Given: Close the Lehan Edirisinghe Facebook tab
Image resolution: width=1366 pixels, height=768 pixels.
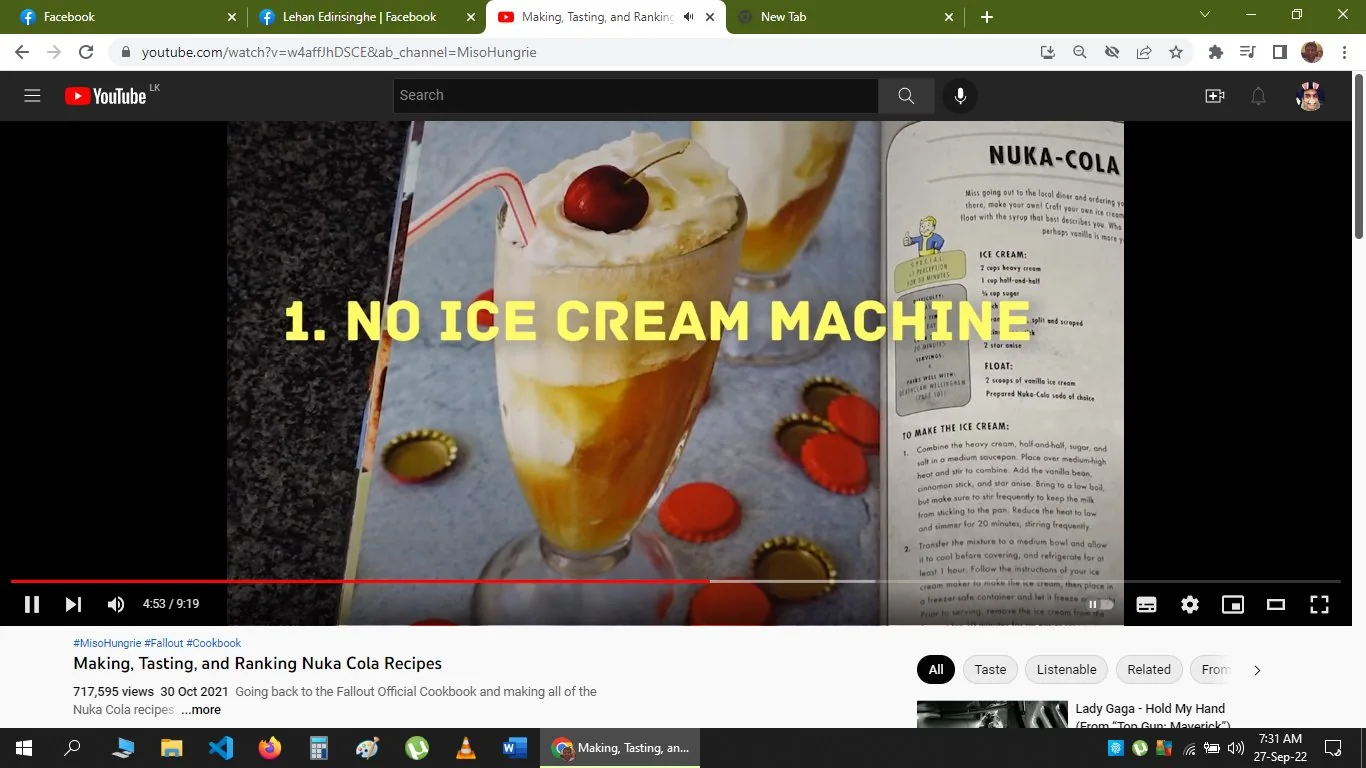Looking at the screenshot, I should (470, 17).
